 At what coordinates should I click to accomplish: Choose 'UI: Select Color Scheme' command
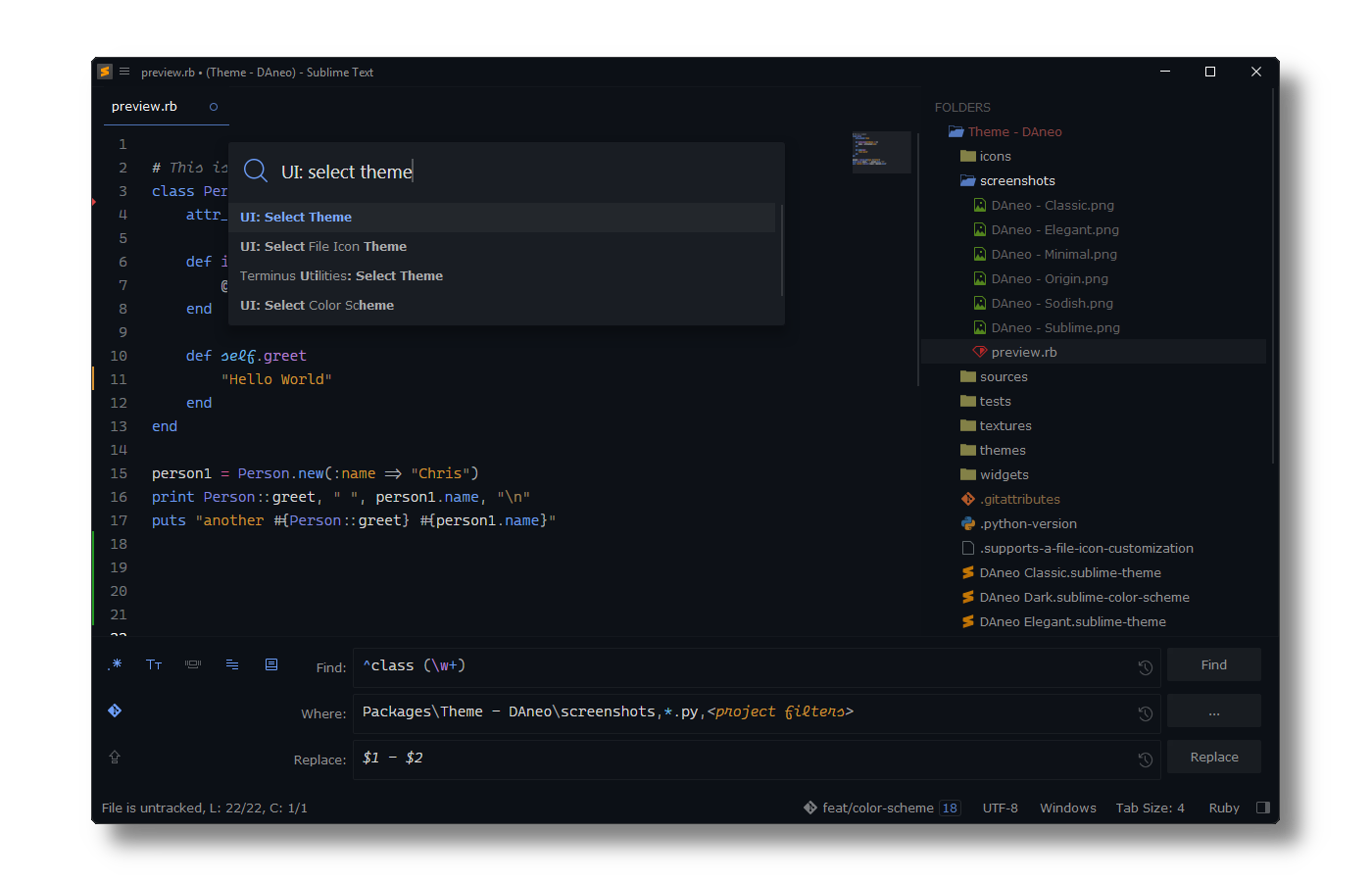(504, 306)
